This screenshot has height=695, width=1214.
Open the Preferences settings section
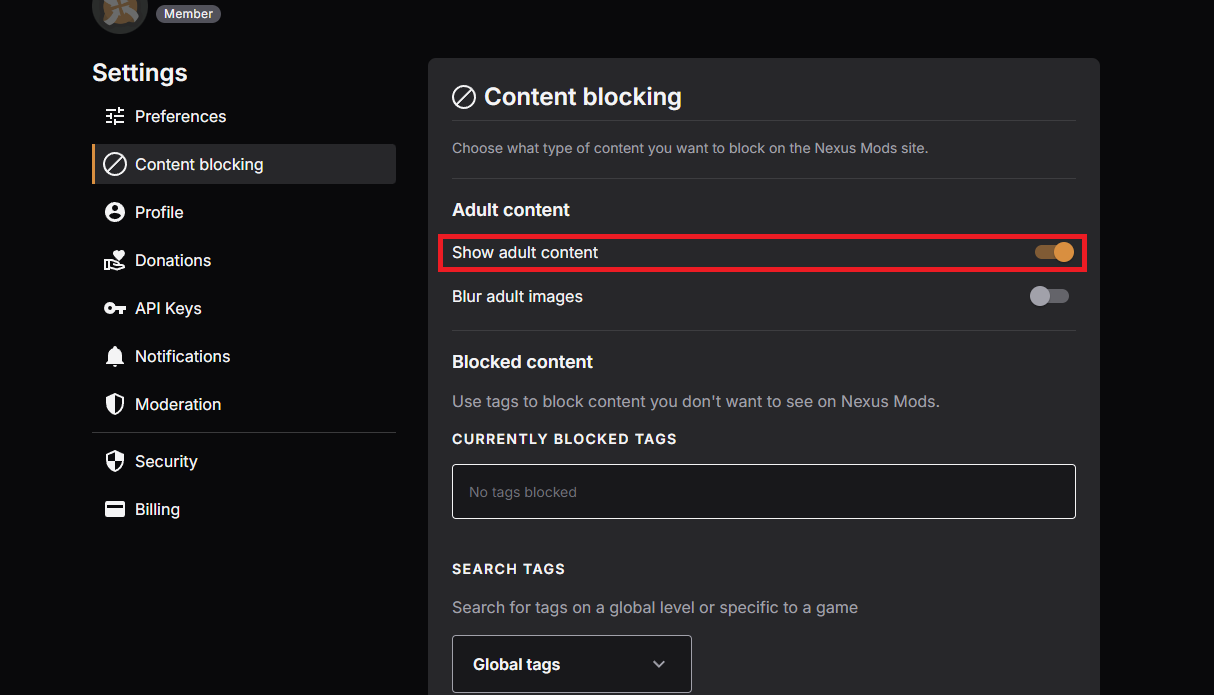[180, 116]
